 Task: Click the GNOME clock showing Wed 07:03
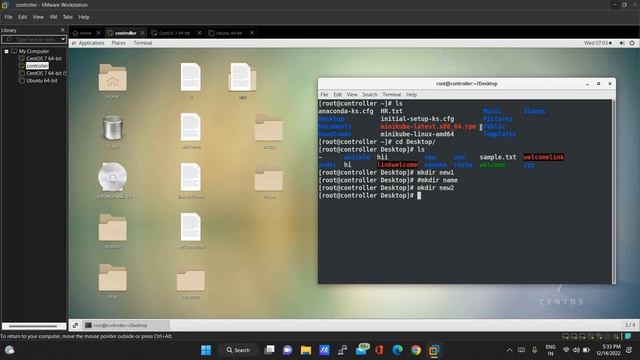596,43
